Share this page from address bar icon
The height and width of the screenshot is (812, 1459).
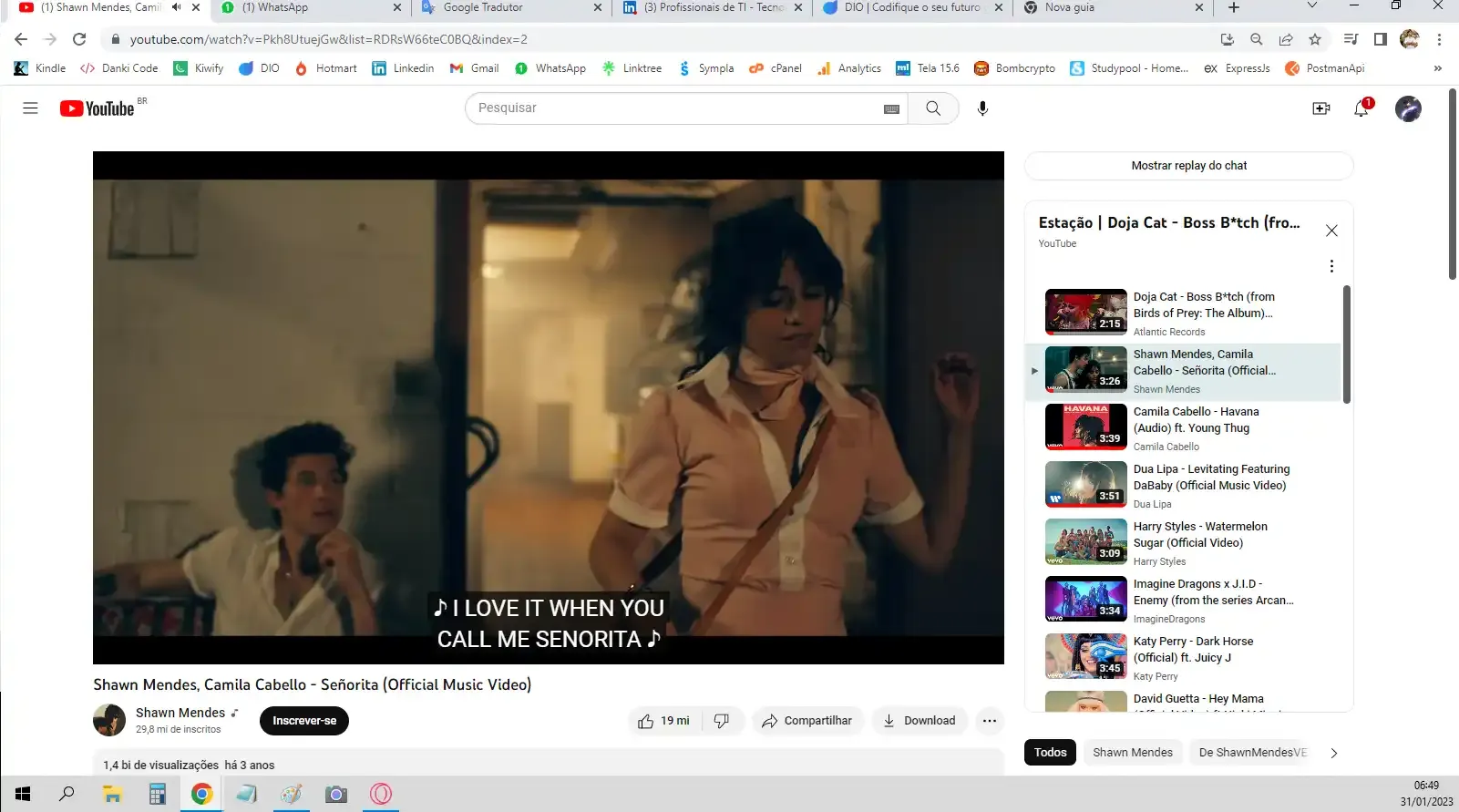click(1286, 39)
